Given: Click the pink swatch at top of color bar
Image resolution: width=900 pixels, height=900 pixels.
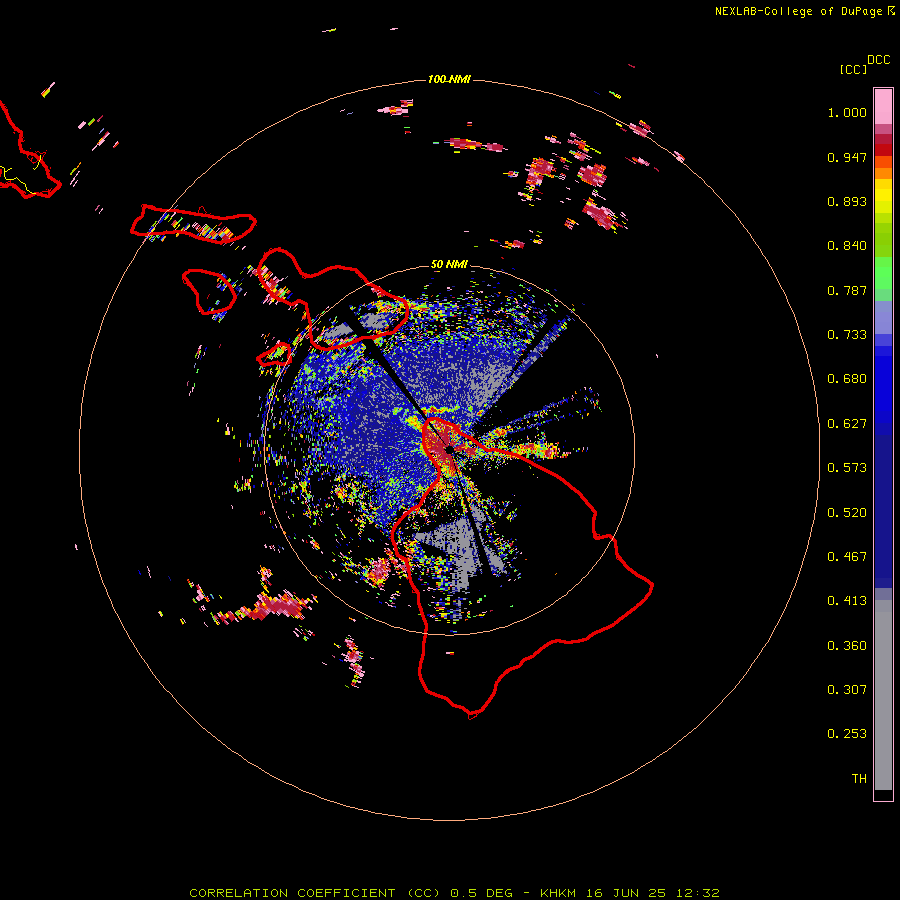Looking at the screenshot, I should click(883, 106).
